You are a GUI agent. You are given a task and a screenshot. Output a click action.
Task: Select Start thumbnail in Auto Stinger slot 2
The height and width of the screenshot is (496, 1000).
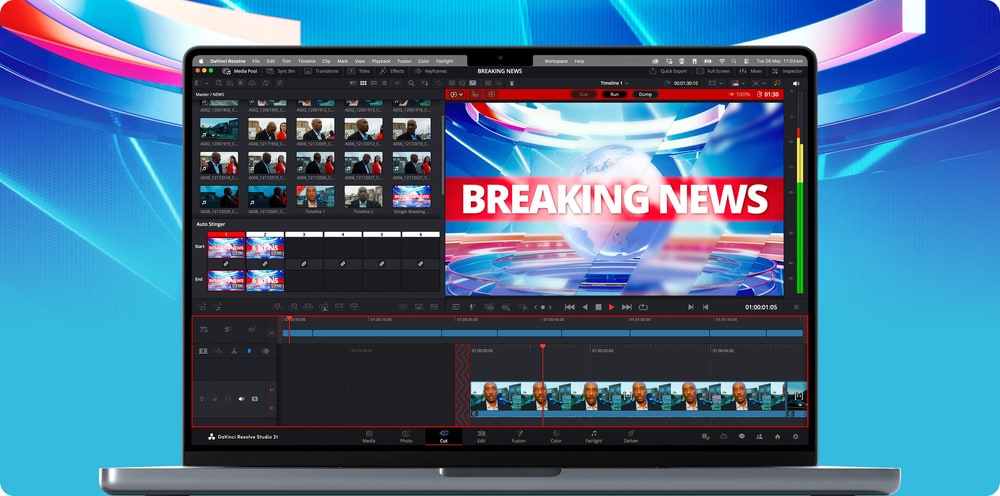265,248
